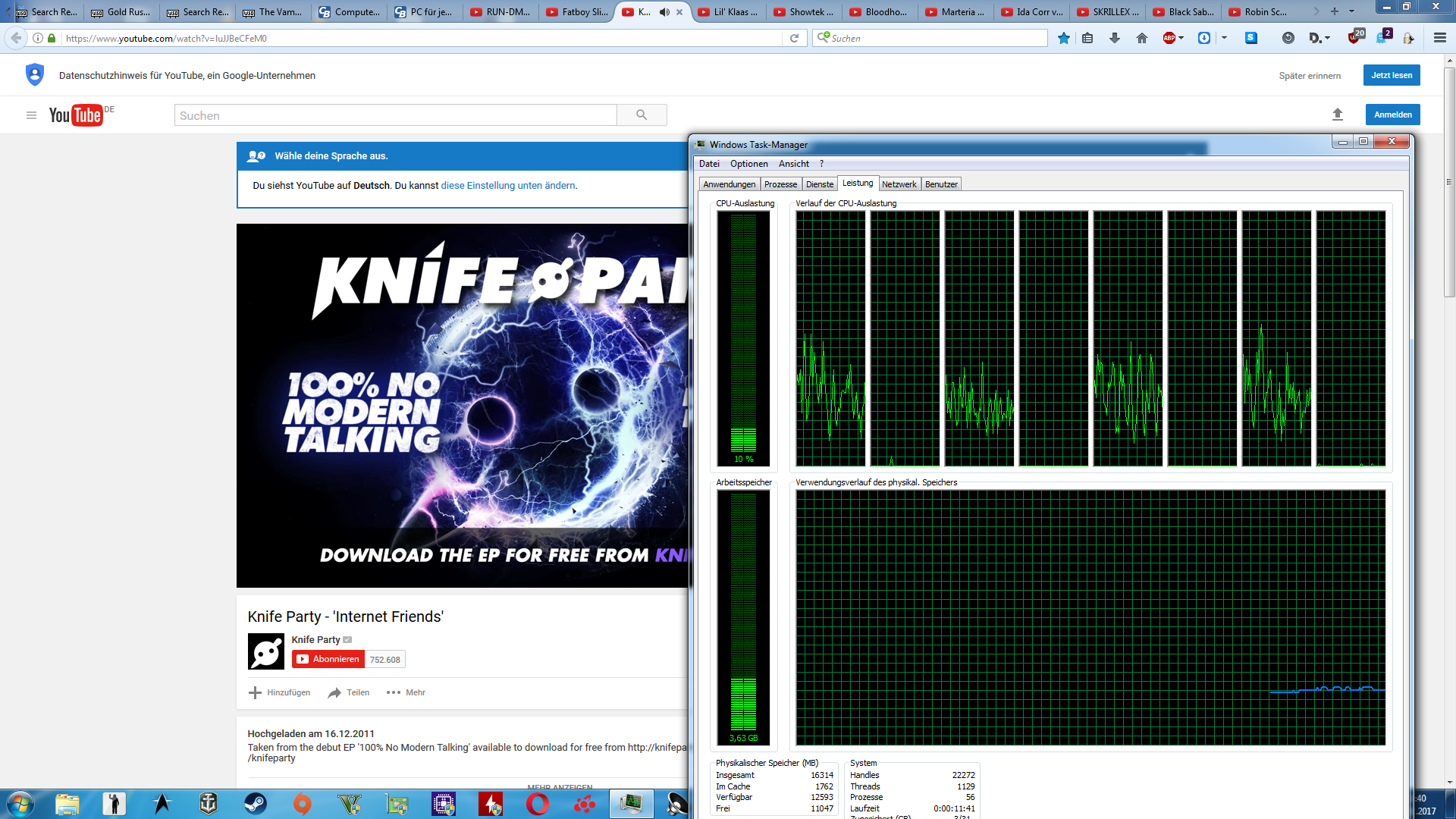
Task: Mute the Knife Party tab audio
Action: click(664, 12)
